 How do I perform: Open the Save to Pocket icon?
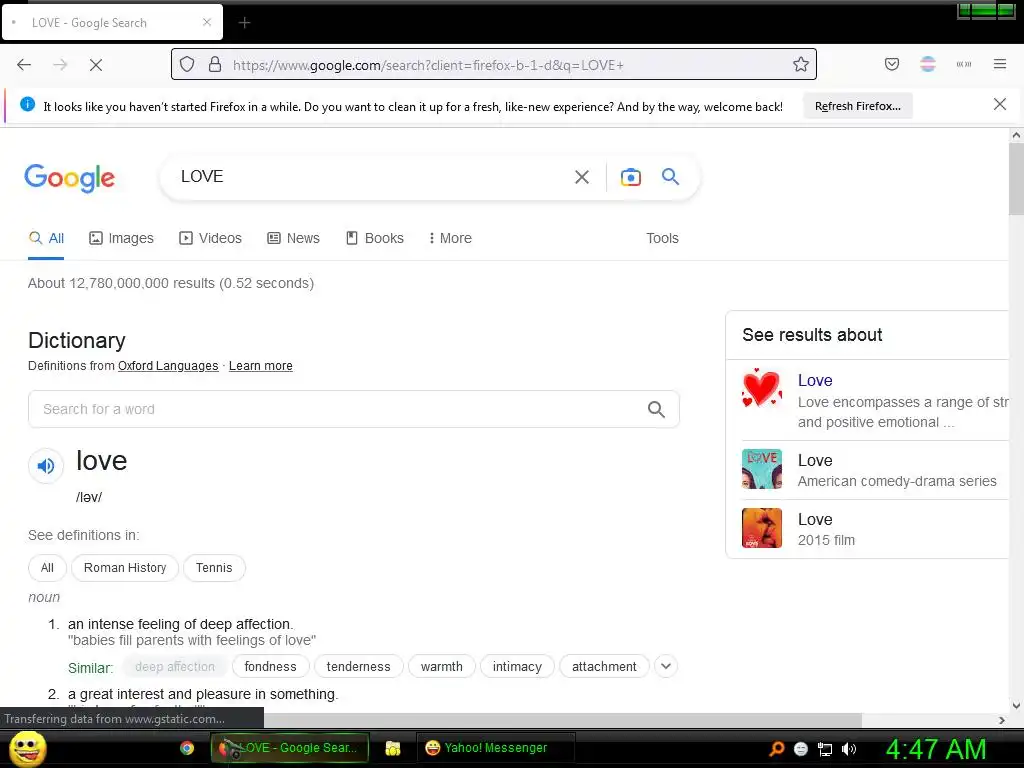(891, 64)
